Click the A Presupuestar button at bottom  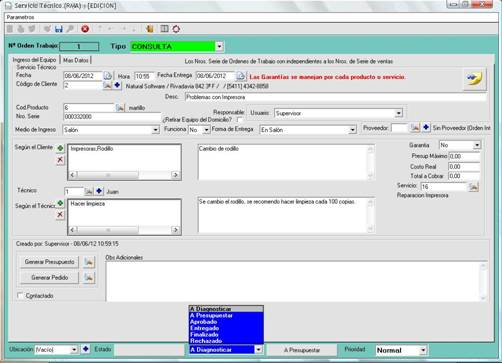click(302, 350)
